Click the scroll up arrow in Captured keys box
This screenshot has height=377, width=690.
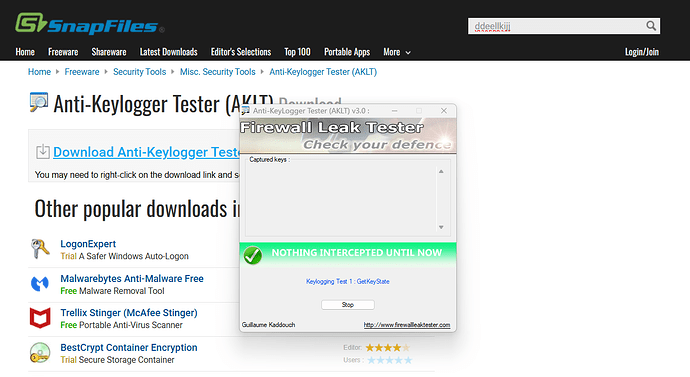click(441, 172)
